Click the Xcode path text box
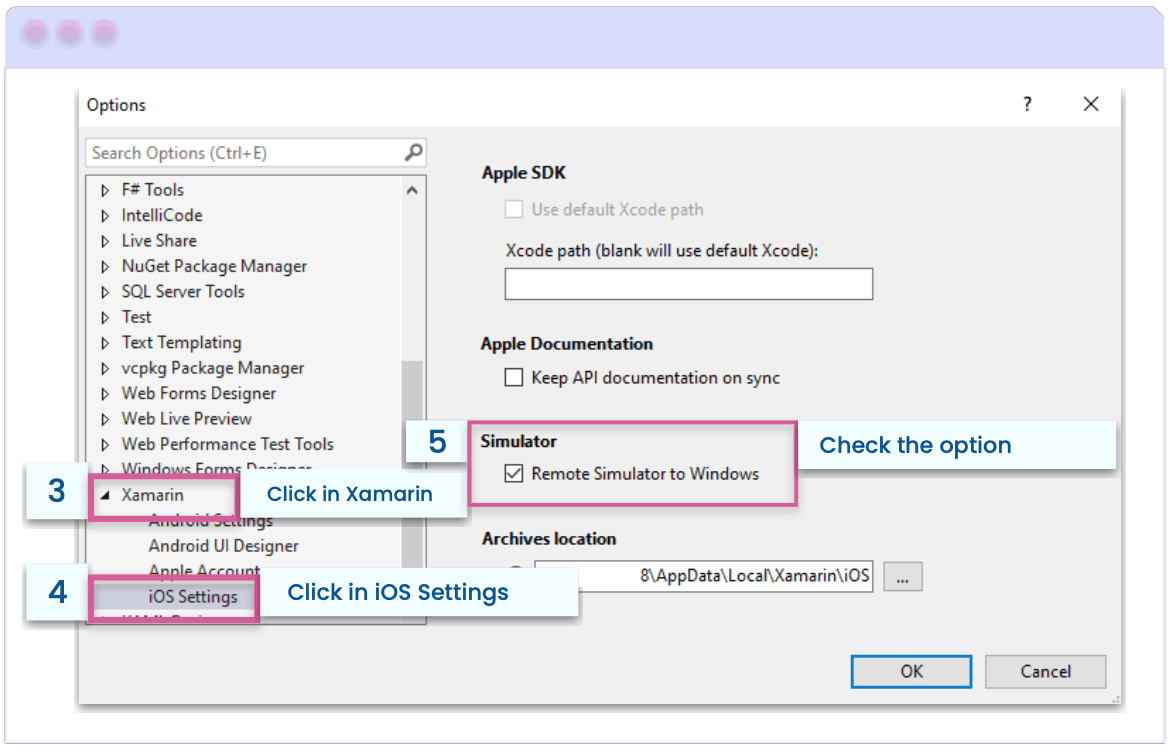Viewport: 1172px width, 754px height. pyautogui.click(x=688, y=284)
